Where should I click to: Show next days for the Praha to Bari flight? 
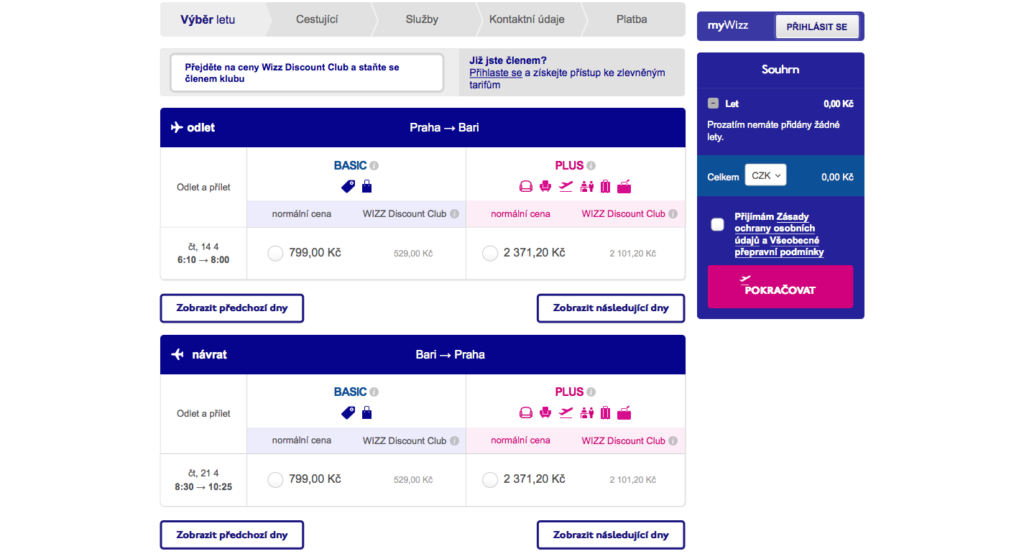(611, 308)
